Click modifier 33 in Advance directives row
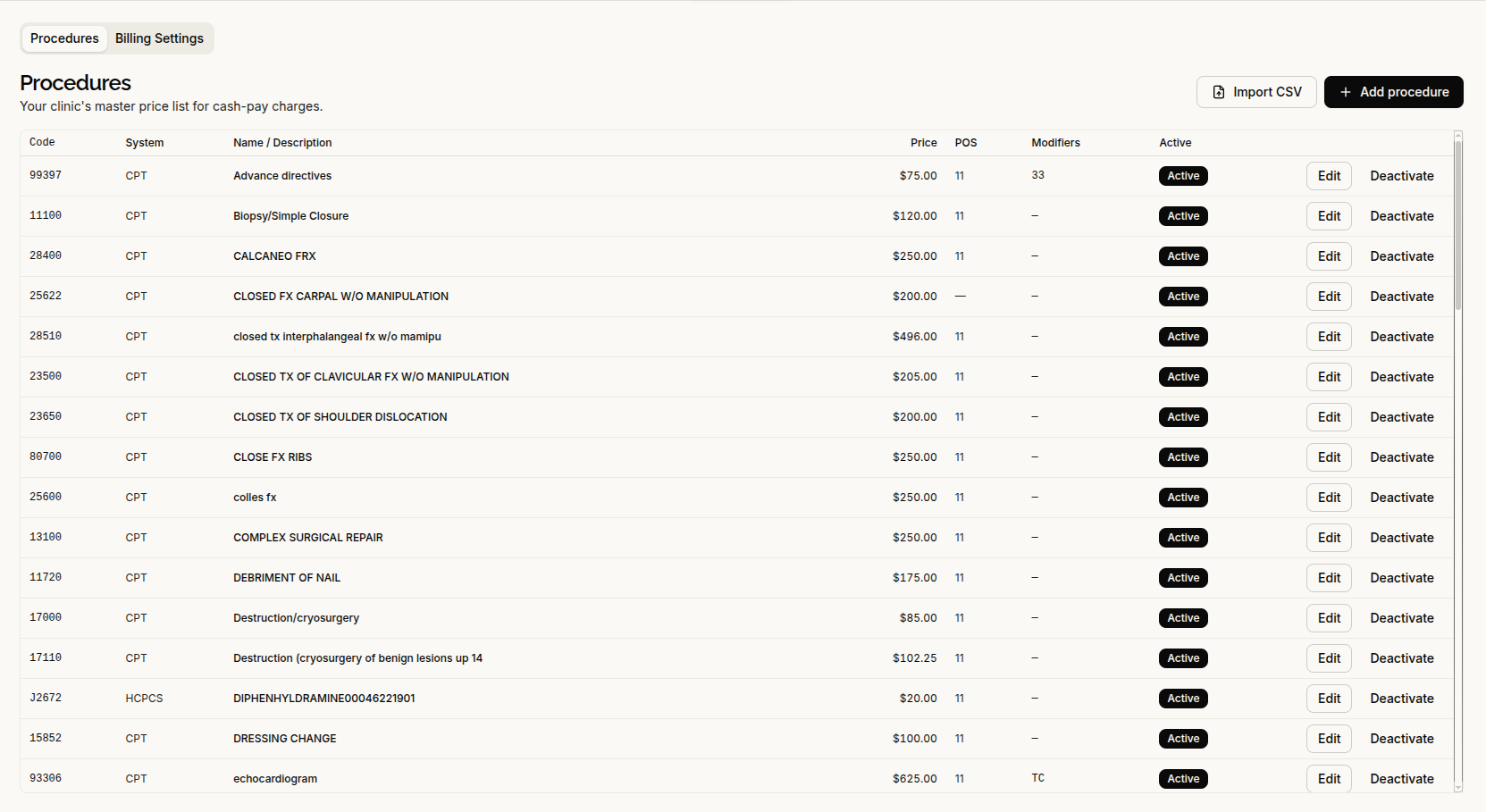 pos(1037,175)
